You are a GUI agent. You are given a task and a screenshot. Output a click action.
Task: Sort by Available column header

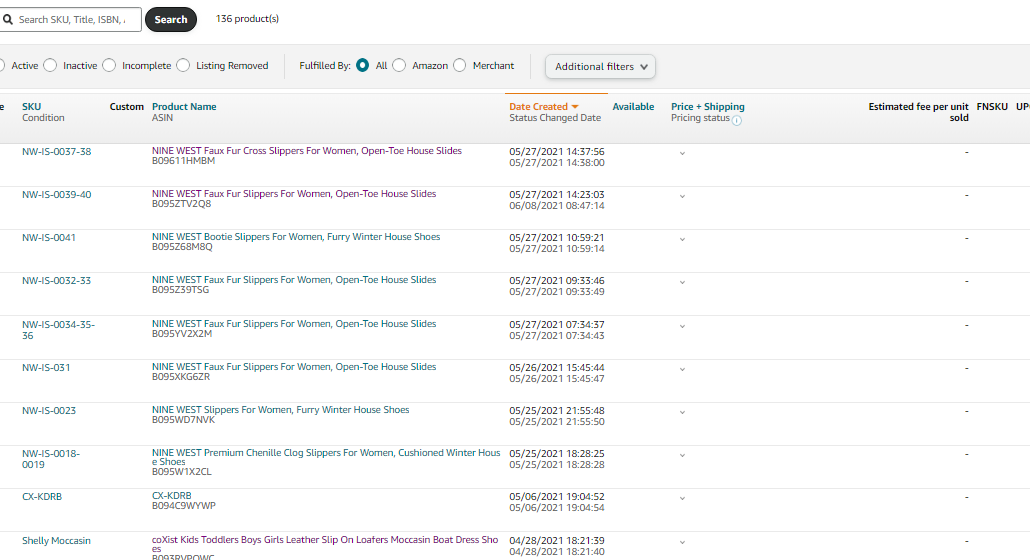[x=633, y=106]
